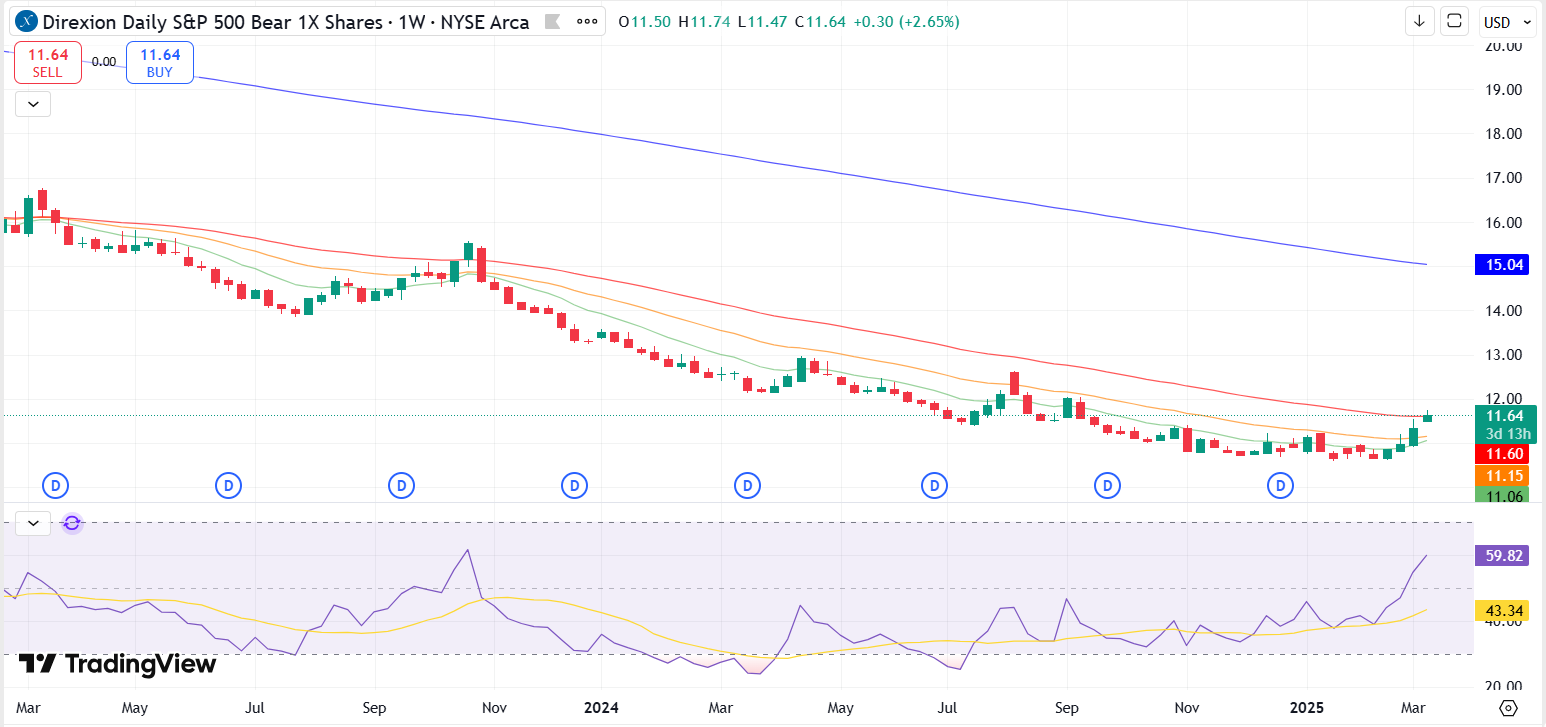The height and width of the screenshot is (727, 1546).
Task: Collapse the main chart indicators legend
Action: point(33,103)
